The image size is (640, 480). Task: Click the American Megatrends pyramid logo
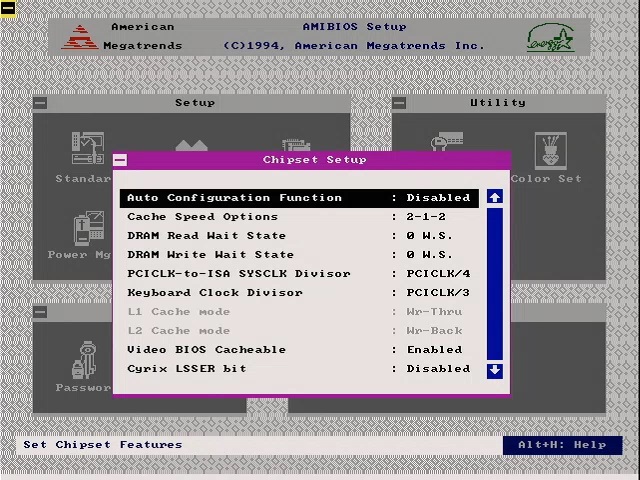80,37
